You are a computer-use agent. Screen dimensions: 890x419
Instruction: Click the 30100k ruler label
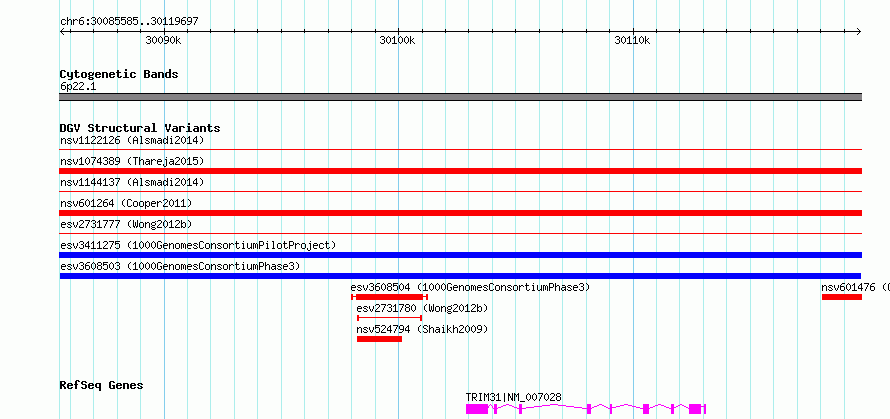pos(397,40)
